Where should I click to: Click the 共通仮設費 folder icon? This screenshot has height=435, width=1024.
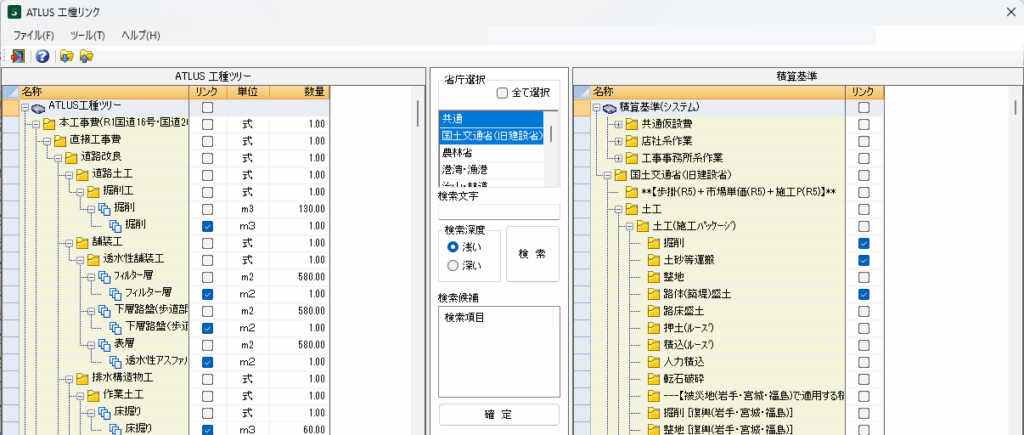pos(631,124)
